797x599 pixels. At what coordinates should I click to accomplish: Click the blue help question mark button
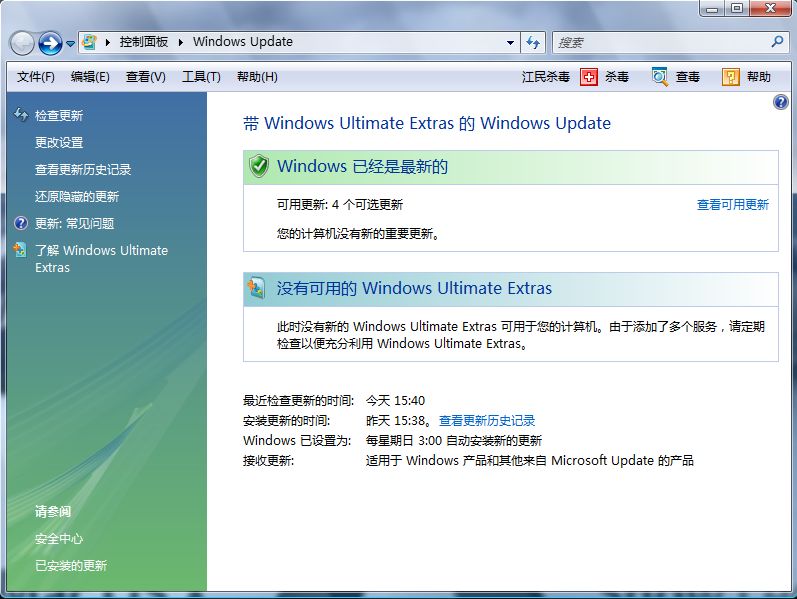pyautogui.click(x=781, y=102)
